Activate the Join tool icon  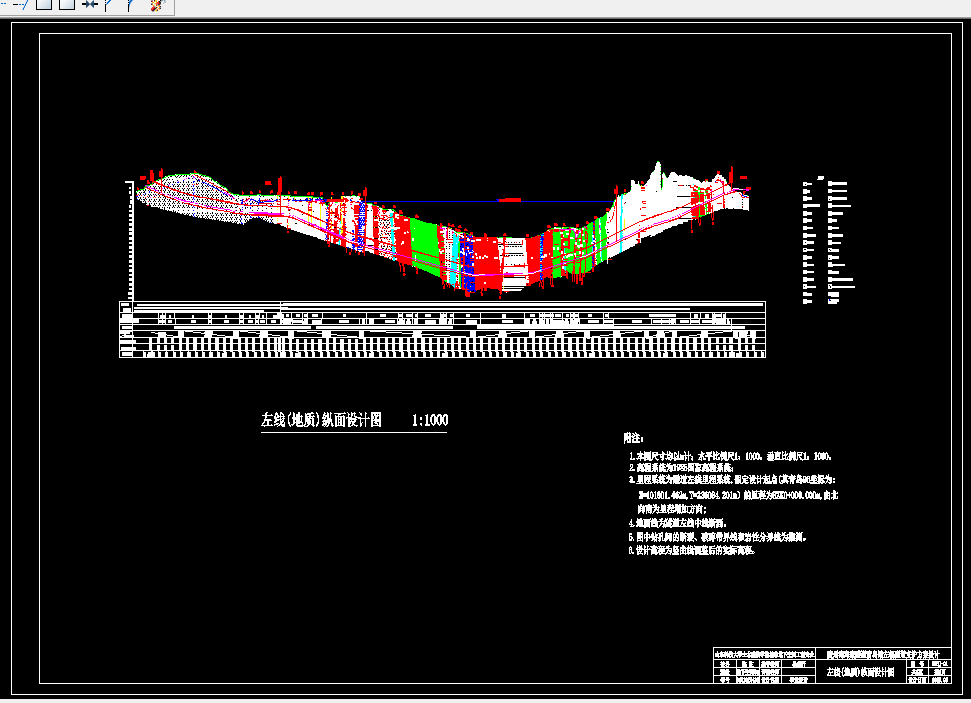90,4
